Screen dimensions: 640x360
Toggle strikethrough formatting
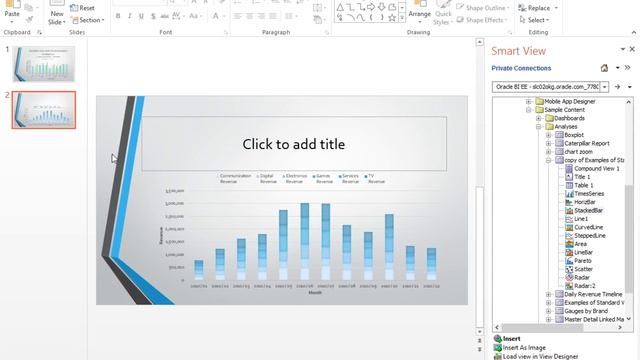pos(164,16)
